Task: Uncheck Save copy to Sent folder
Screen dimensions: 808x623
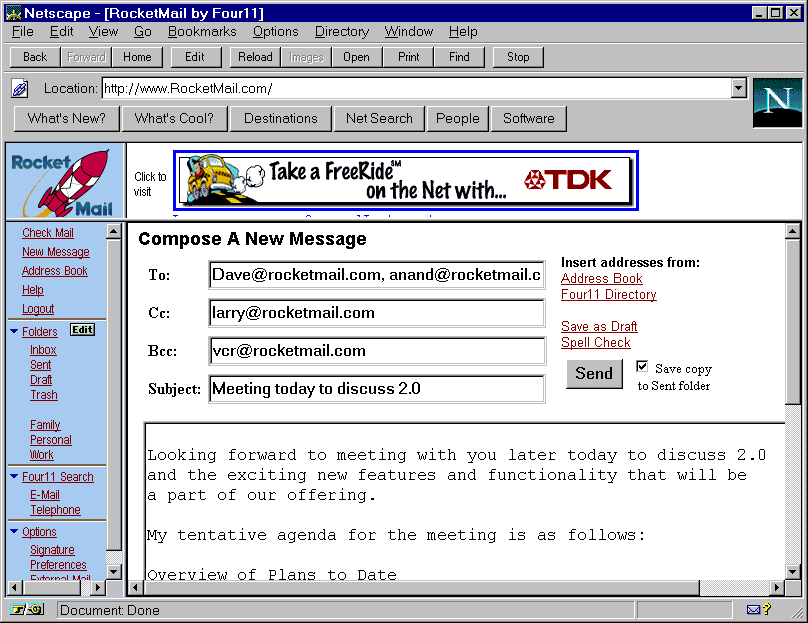Action: tap(640, 367)
